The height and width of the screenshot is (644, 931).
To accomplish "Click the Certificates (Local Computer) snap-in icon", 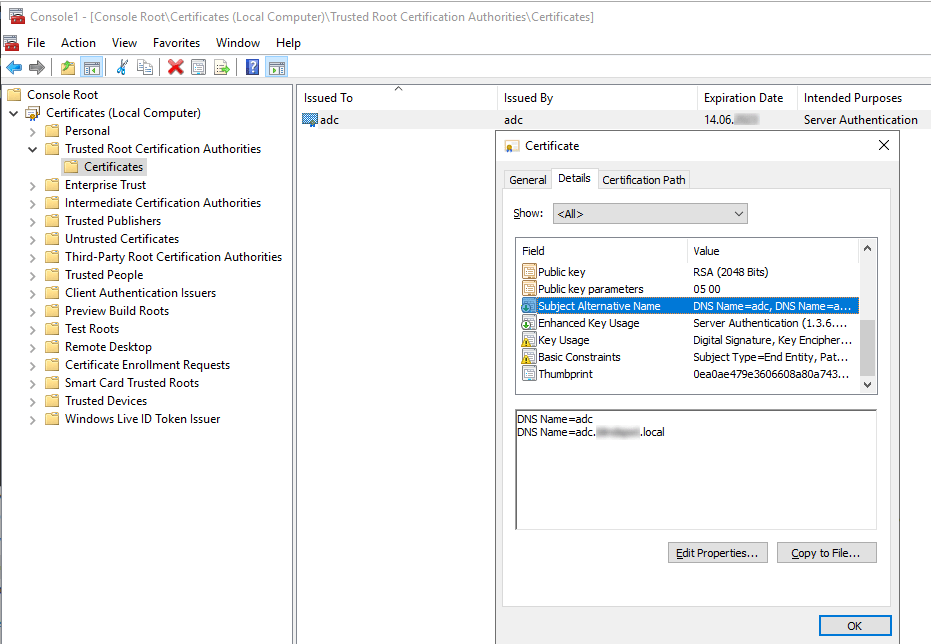I will point(33,113).
